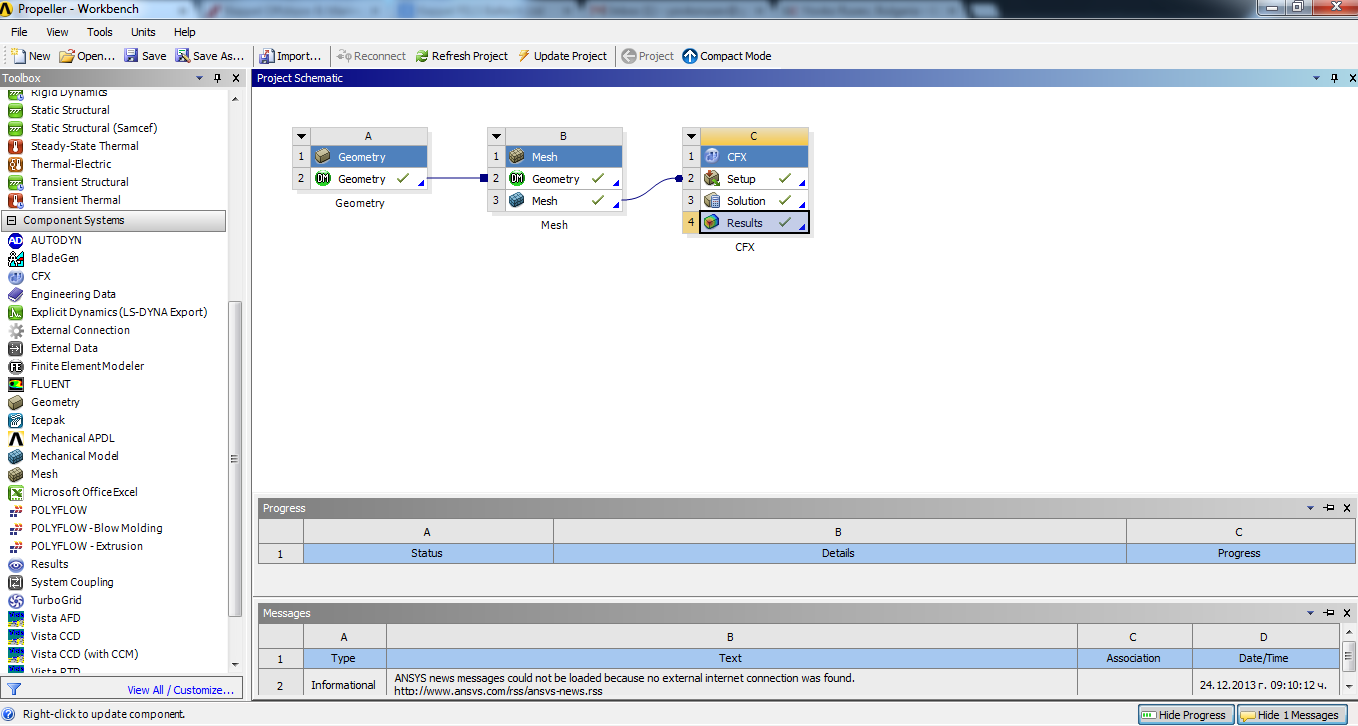Image resolution: width=1358 pixels, height=726 pixels.
Task: Select Mesh cell B3 in Mesh system
Action: tap(564, 201)
